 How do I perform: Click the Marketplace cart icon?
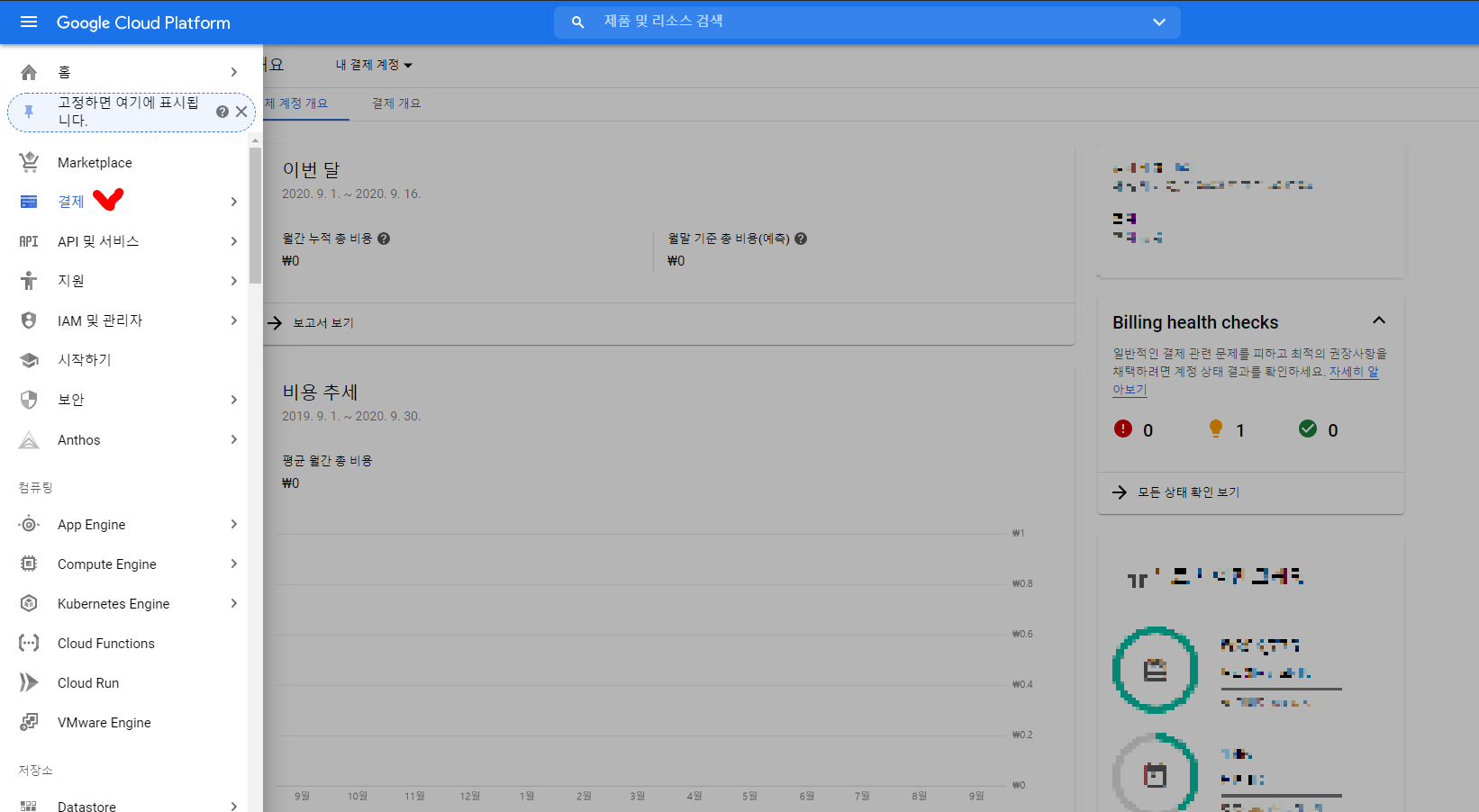[29, 162]
